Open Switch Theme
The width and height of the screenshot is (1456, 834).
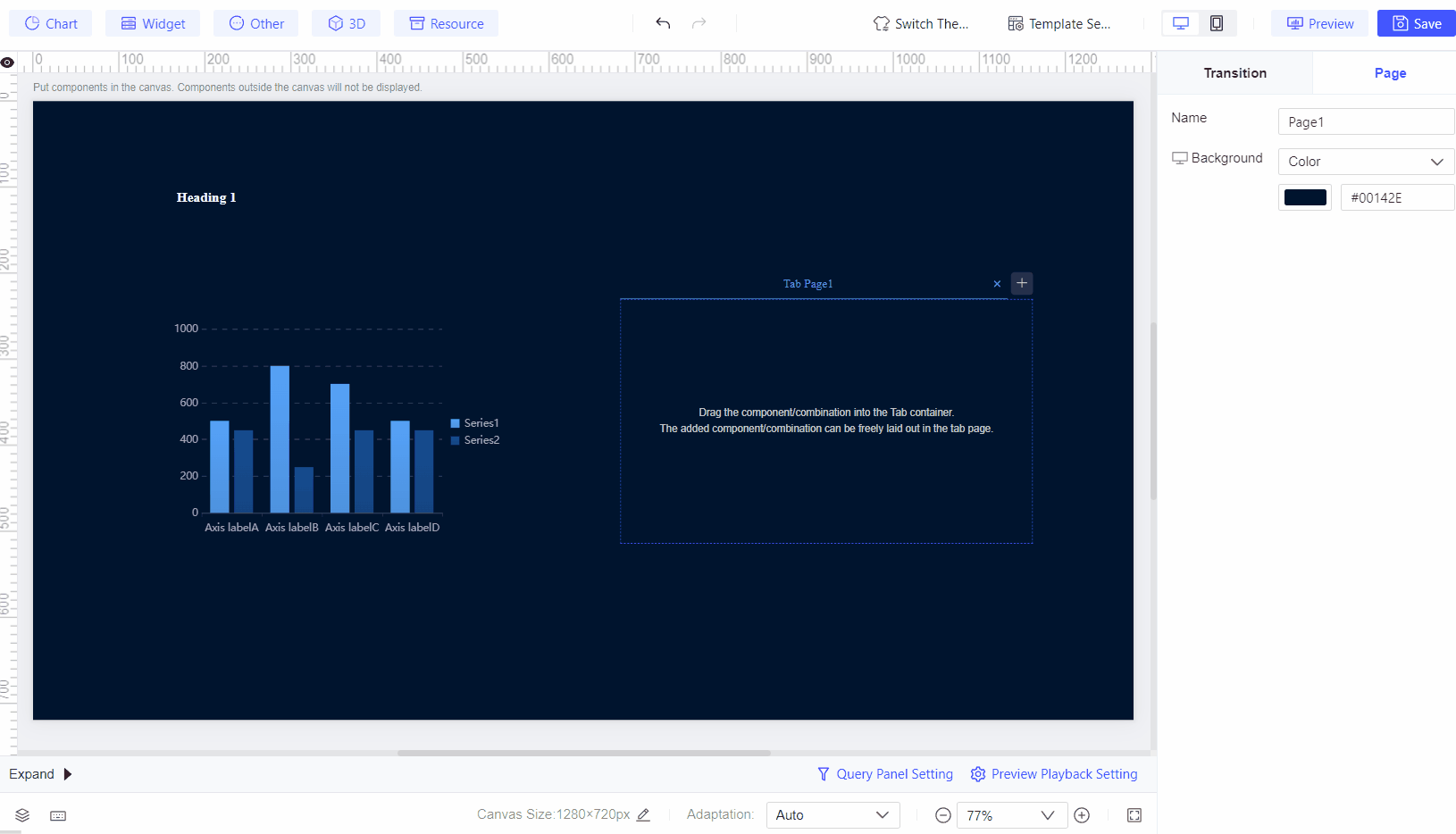(921, 23)
